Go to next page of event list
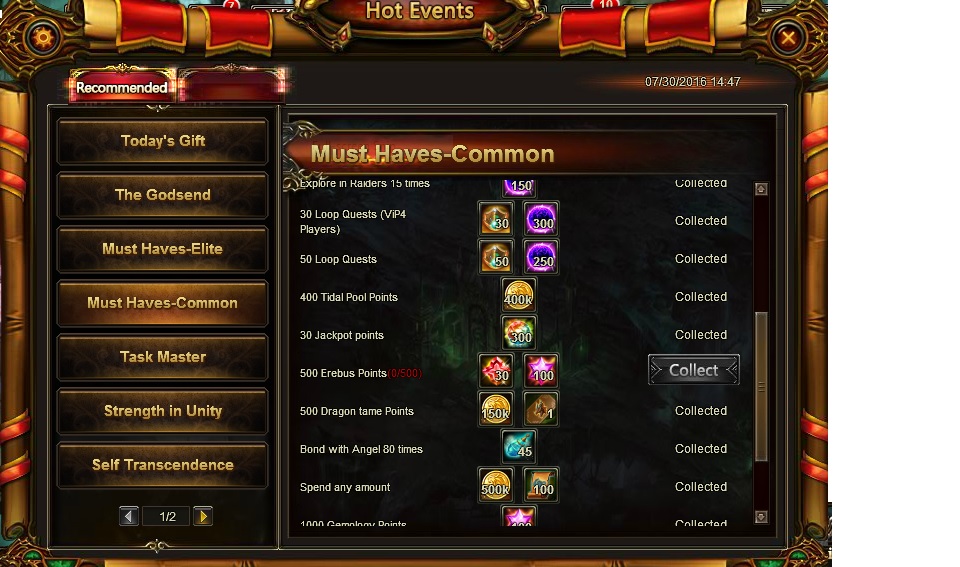This screenshot has height=567, width=960. [x=203, y=517]
